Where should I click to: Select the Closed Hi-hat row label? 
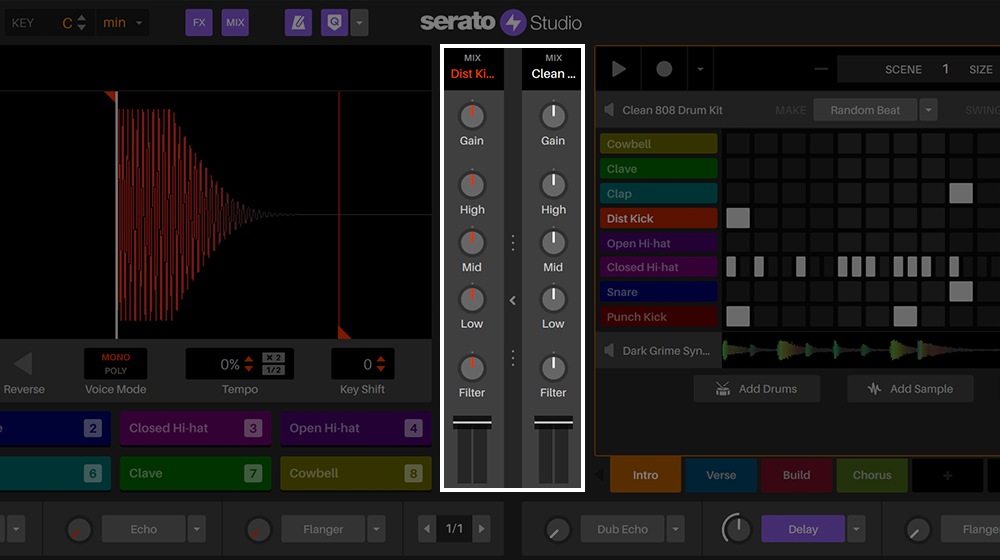658,267
